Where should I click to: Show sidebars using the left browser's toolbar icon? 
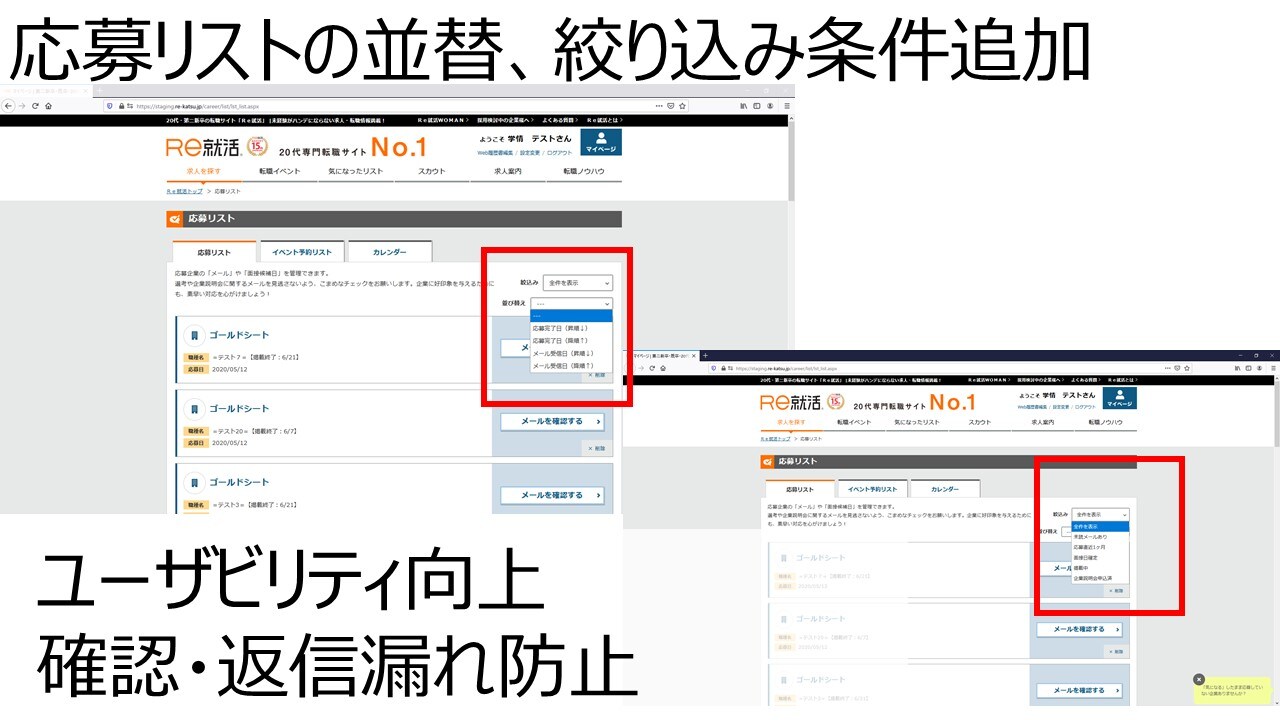tap(757, 106)
